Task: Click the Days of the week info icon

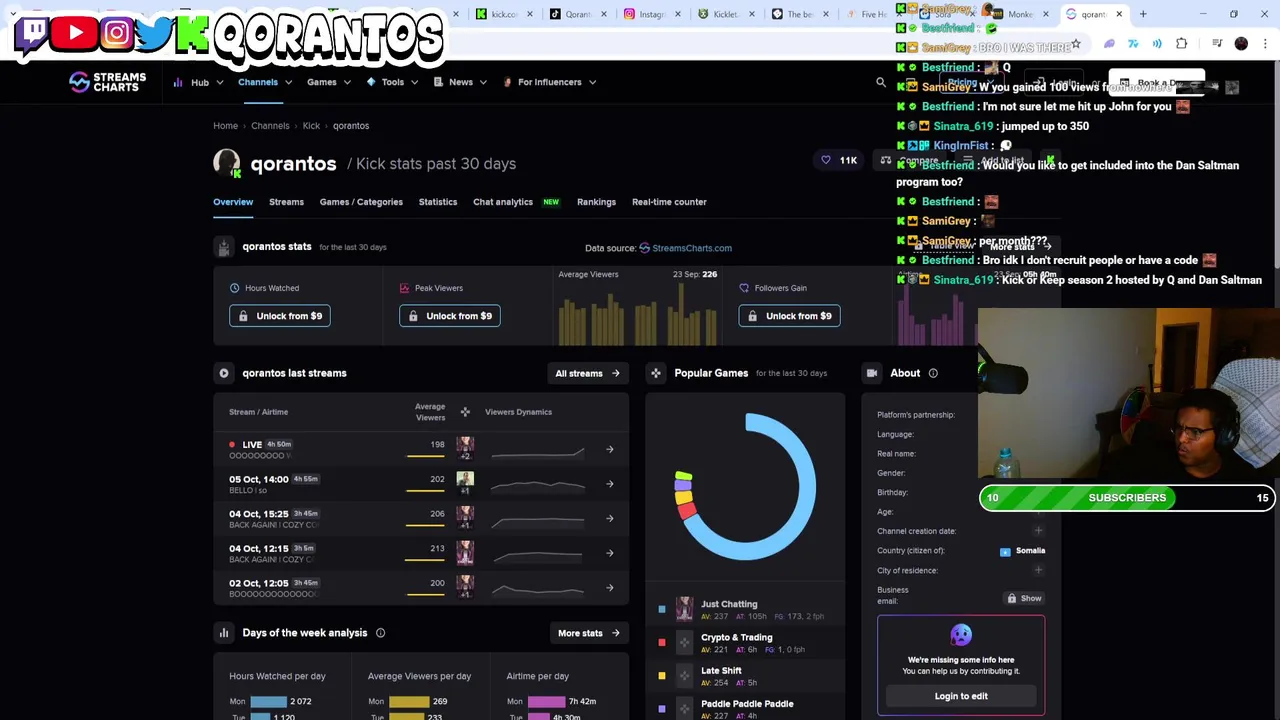Action: coord(380,633)
